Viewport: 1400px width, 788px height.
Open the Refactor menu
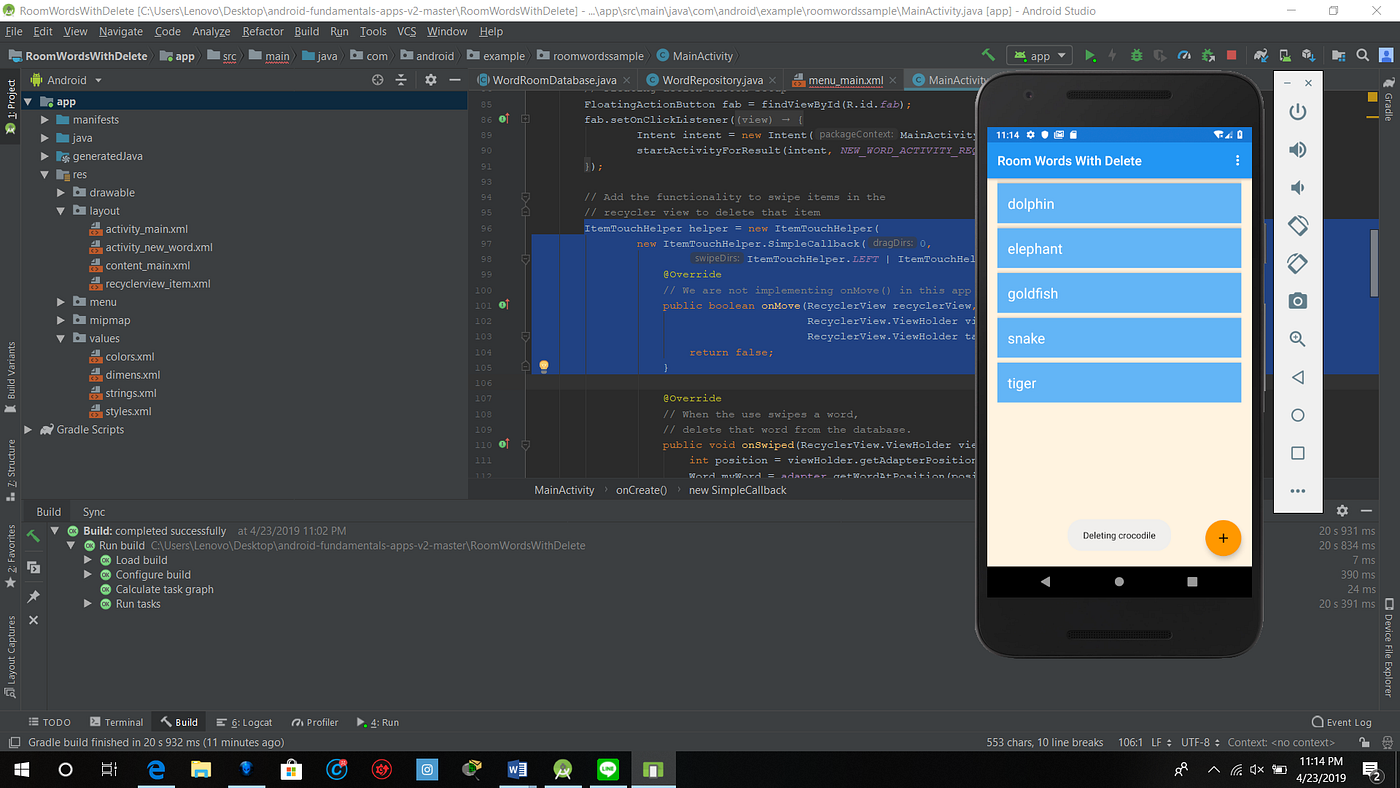[x=263, y=31]
